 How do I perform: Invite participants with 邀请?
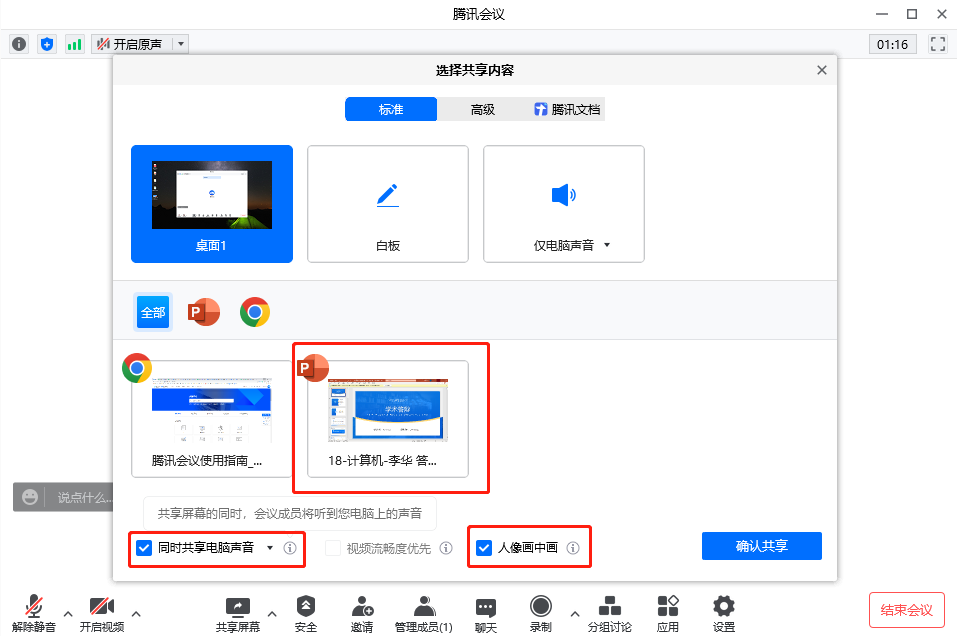(x=362, y=613)
